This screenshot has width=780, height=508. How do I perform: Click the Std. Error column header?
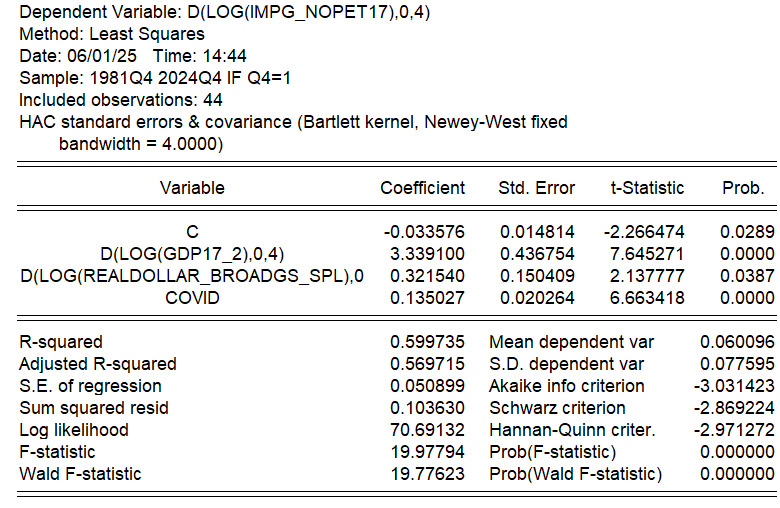[536, 188]
